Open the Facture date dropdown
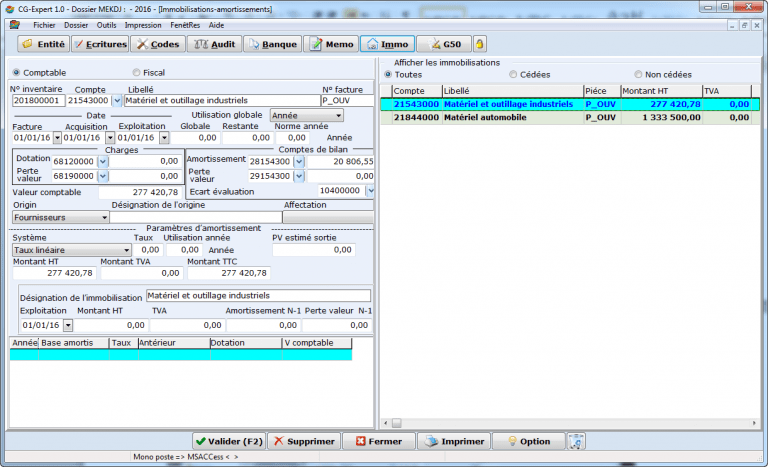The height and width of the screenshot is (467, 768). pyautogui.click(x=57, y=138)
